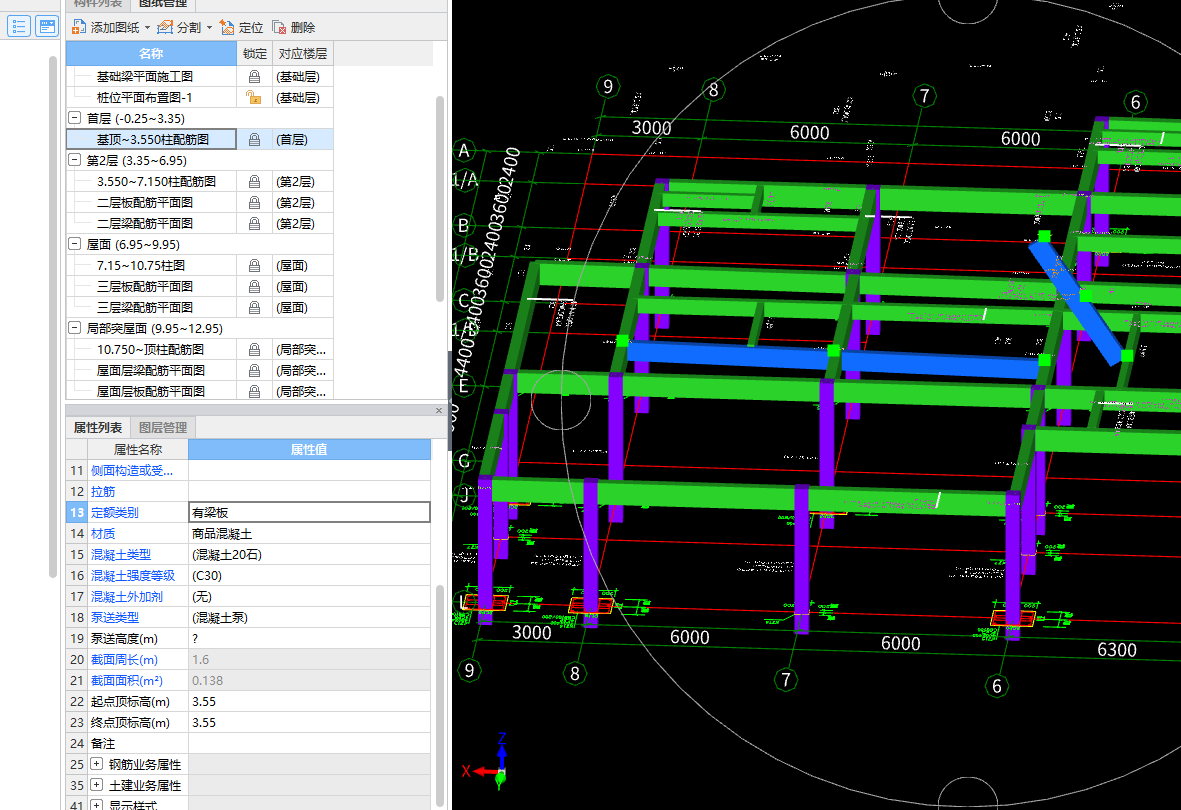Screen dimensions: 1181x810
Task: Toggle lock for 二层梁配筋平面图
Action: (255, 224)
